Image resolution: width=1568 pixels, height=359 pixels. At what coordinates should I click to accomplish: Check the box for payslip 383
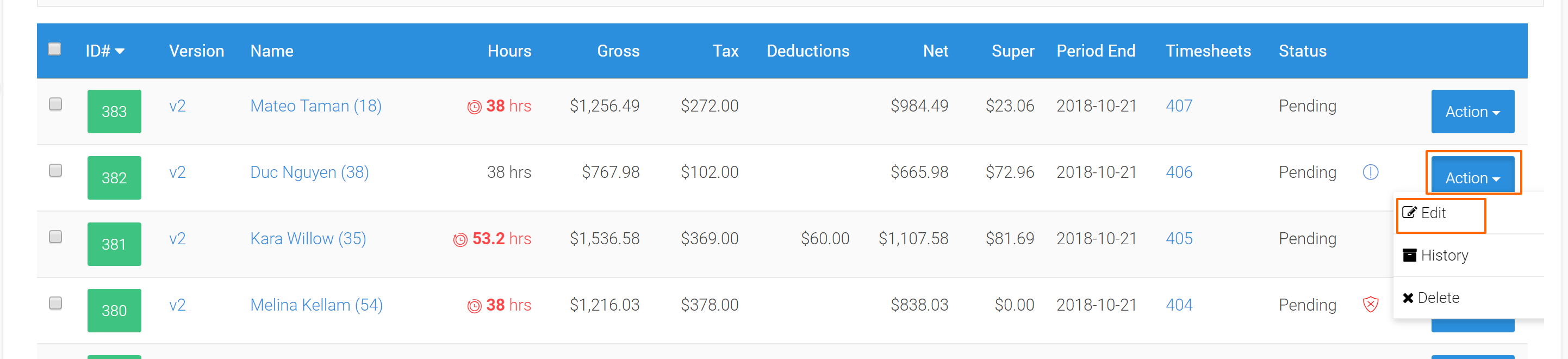click(x=55, y=104)
